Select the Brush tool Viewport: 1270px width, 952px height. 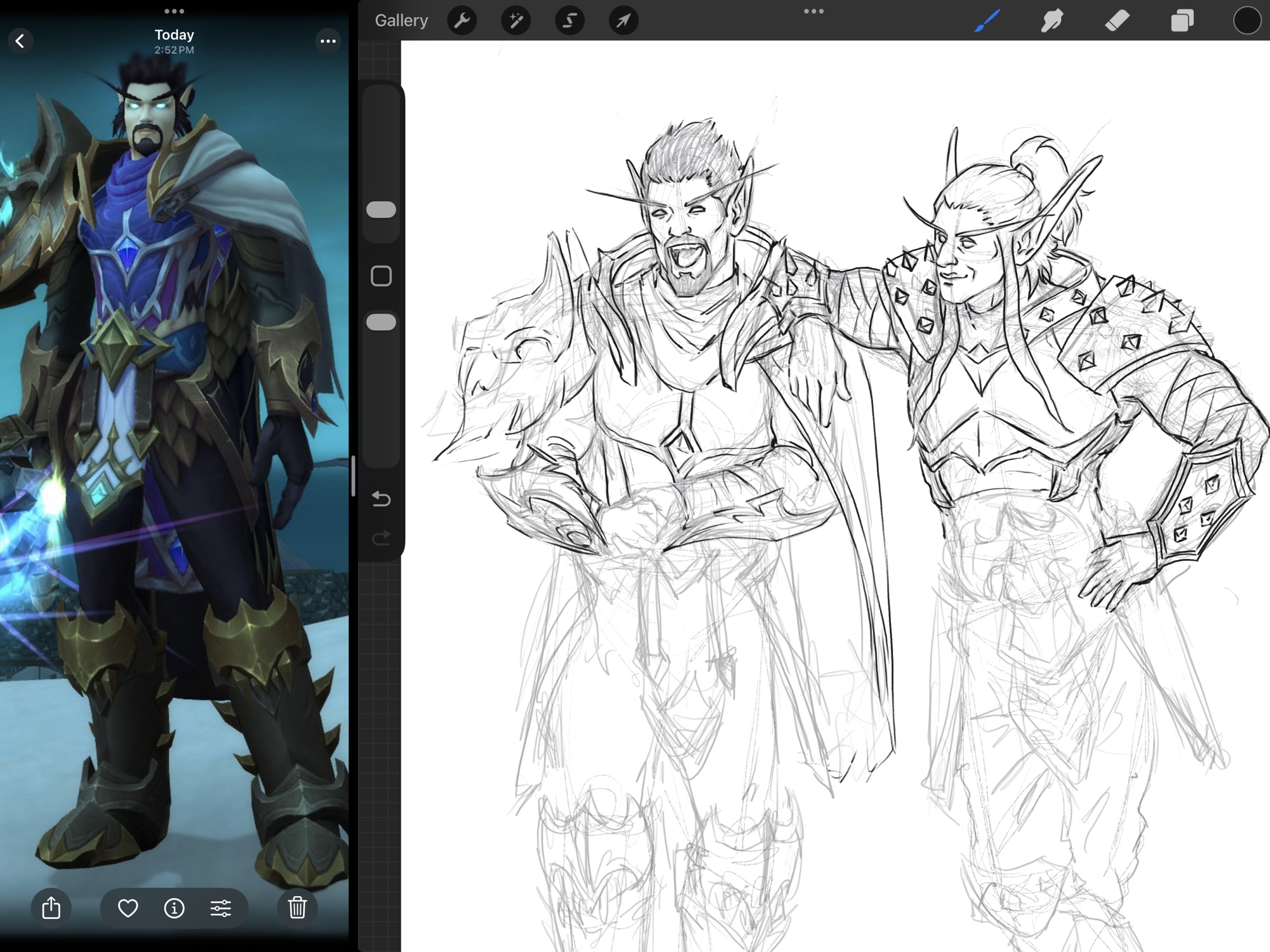coord(988,20)
